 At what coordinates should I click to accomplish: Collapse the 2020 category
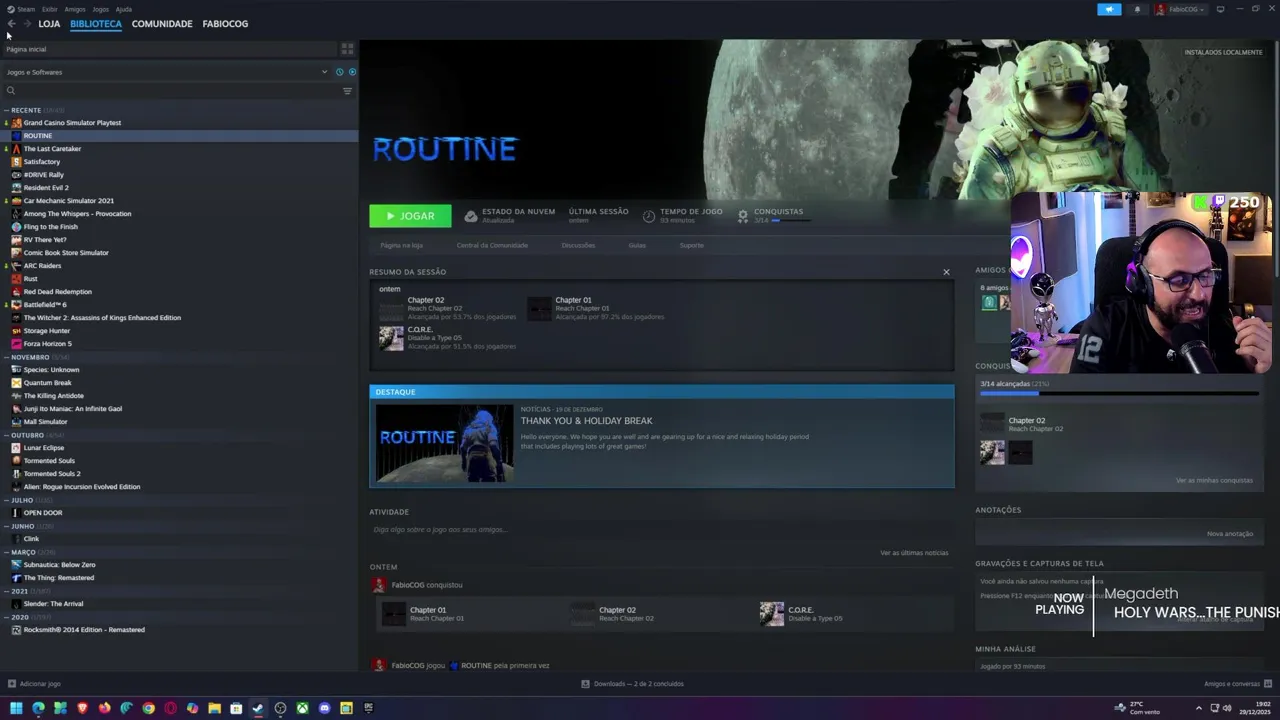tap(7, 617)
